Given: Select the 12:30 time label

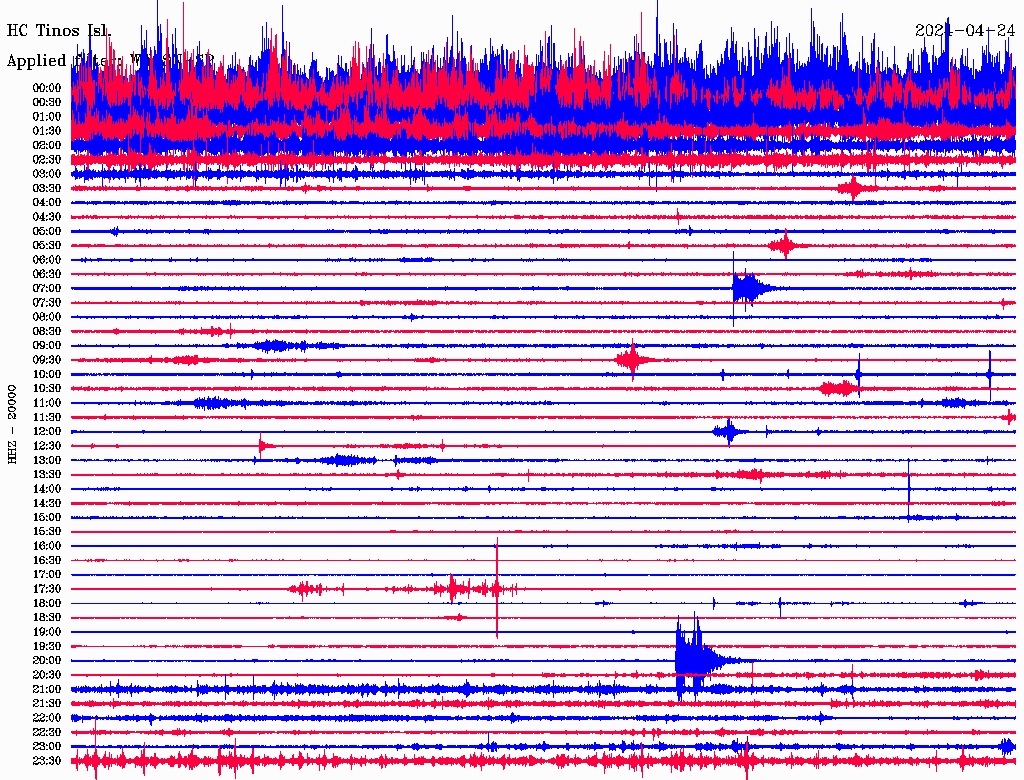Looking at the screenshot, I should [47, 446].
